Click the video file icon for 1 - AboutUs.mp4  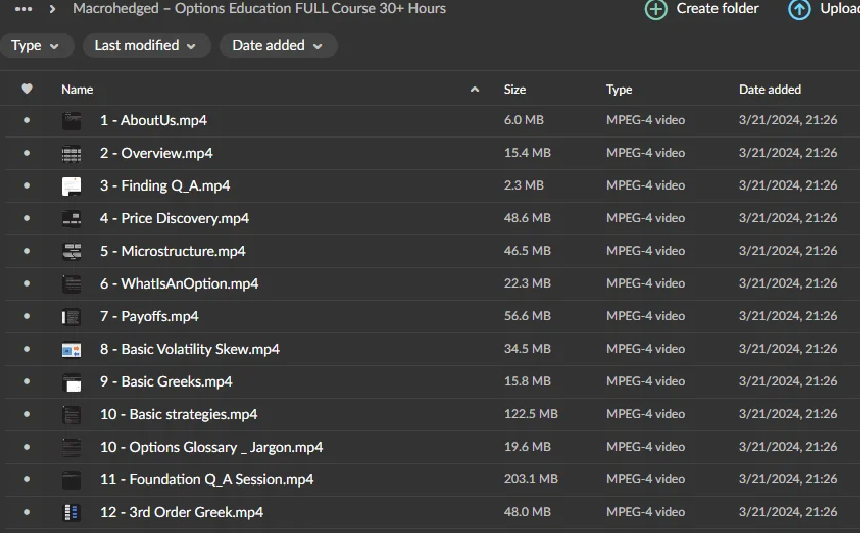pyautogui.click(x=71, y=121)
